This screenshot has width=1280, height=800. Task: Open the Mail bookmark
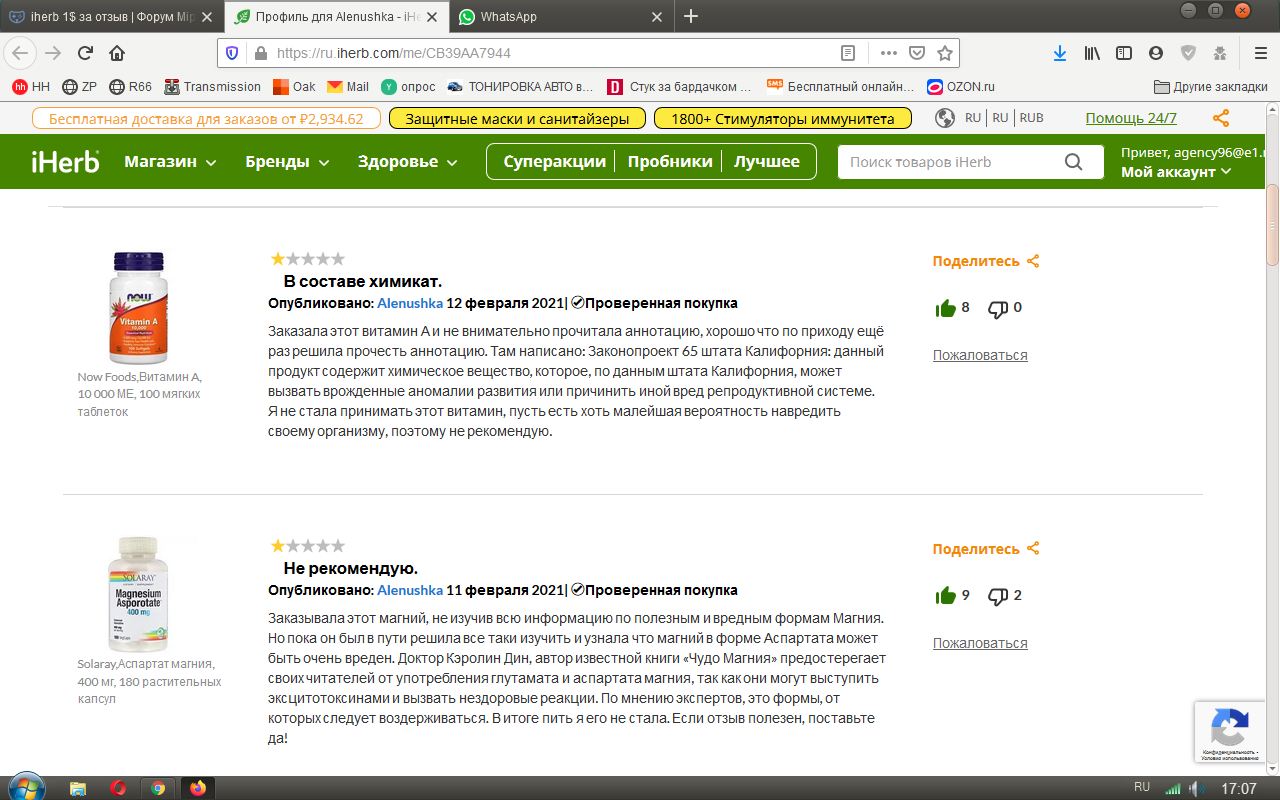348,87
